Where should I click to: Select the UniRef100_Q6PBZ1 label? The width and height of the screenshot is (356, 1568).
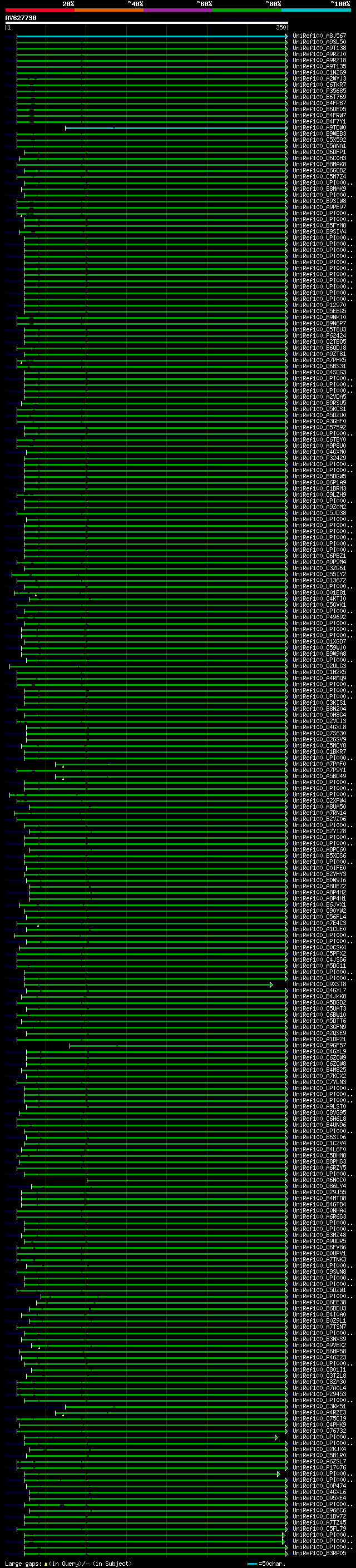tap(319, 556)
